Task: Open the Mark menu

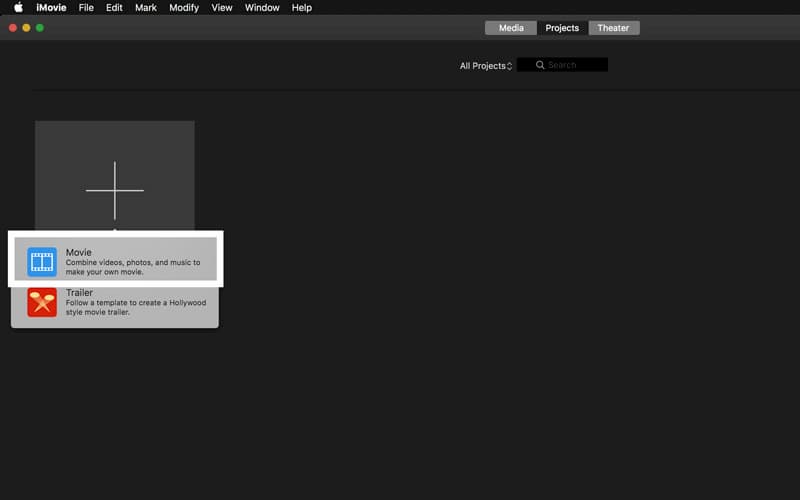Action: 146,8
